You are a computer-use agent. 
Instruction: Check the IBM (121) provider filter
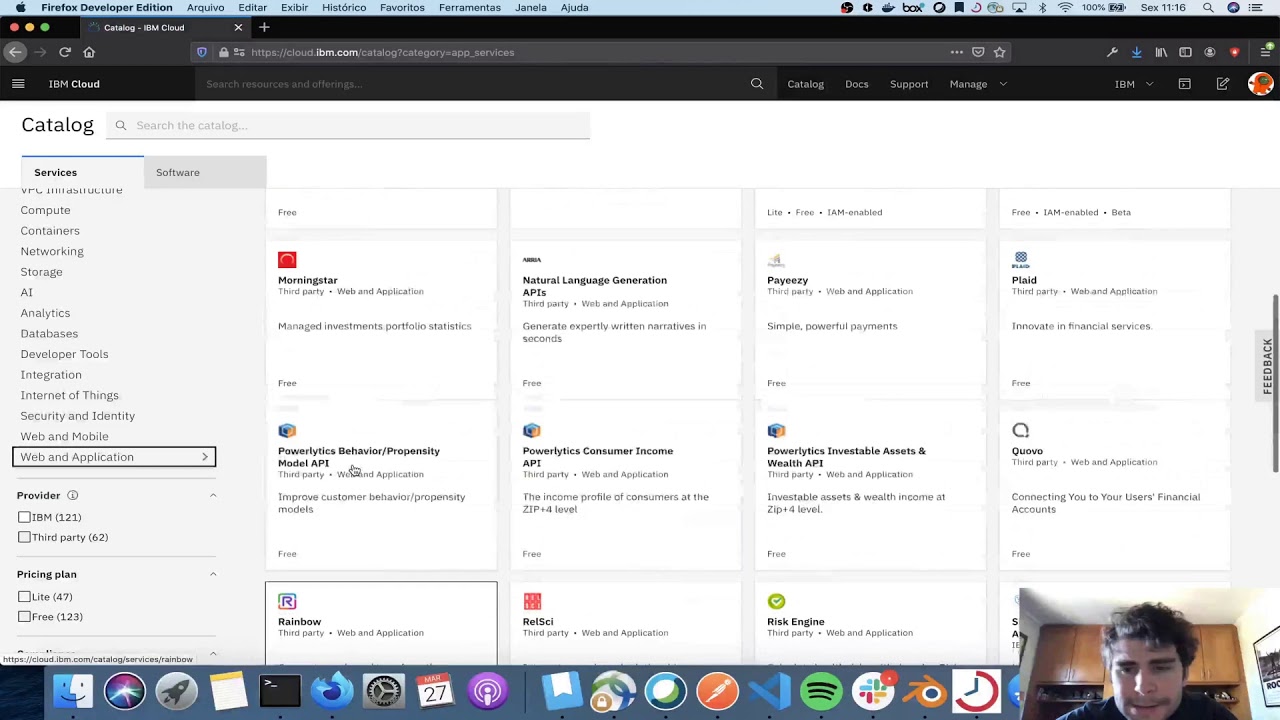tap(24, 517)
